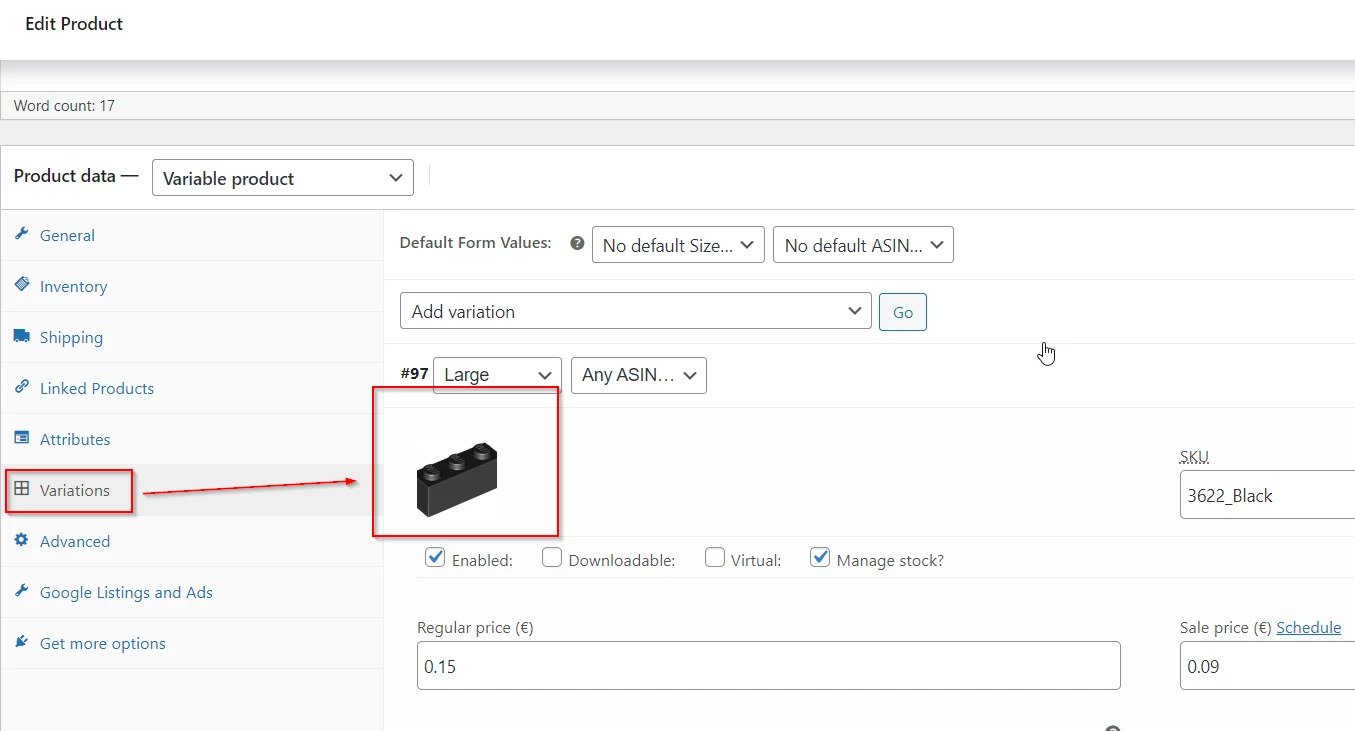The image size is (1355, 731).
Task: Select the Get more options tab
Action: pos(102,643)
